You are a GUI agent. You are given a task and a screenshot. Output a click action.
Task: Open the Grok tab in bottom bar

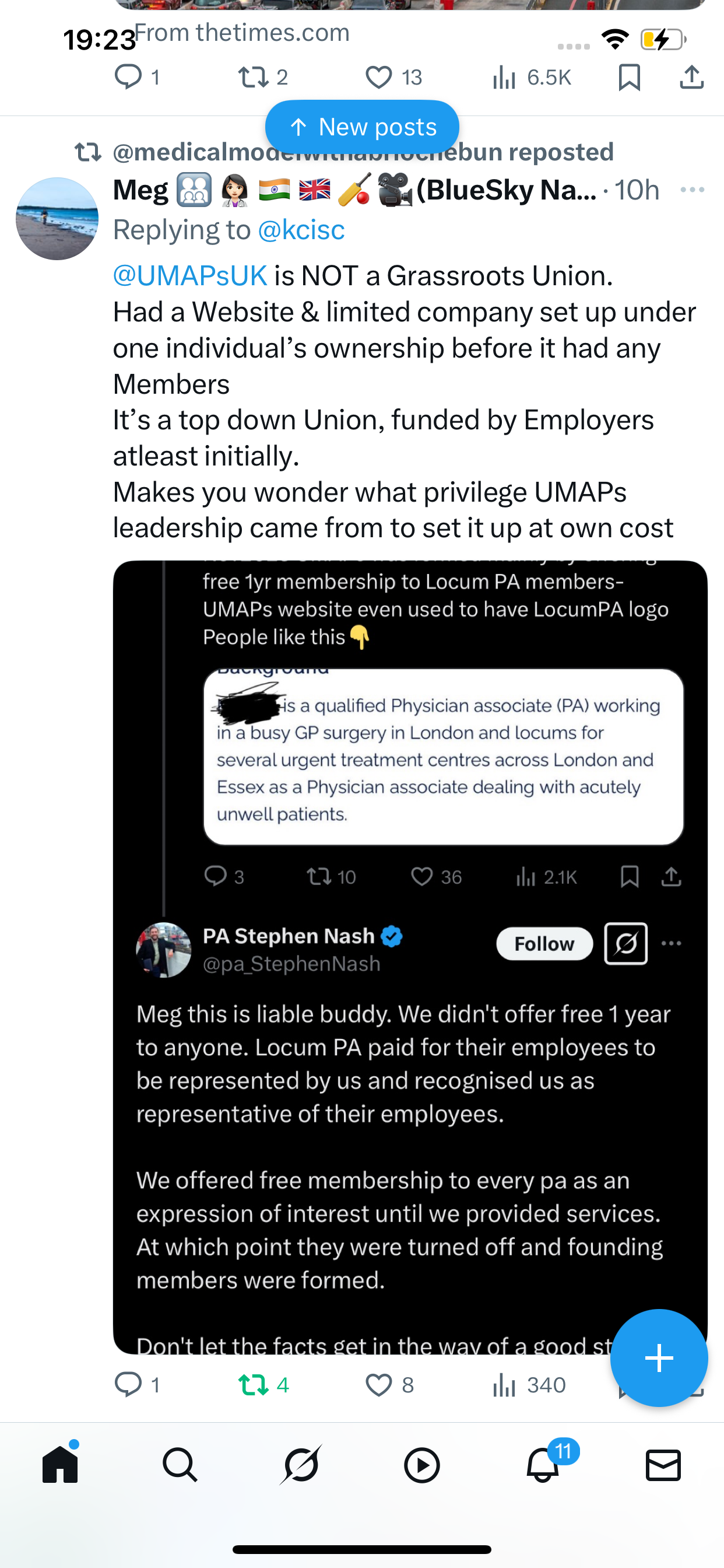tap(301, 1465)
